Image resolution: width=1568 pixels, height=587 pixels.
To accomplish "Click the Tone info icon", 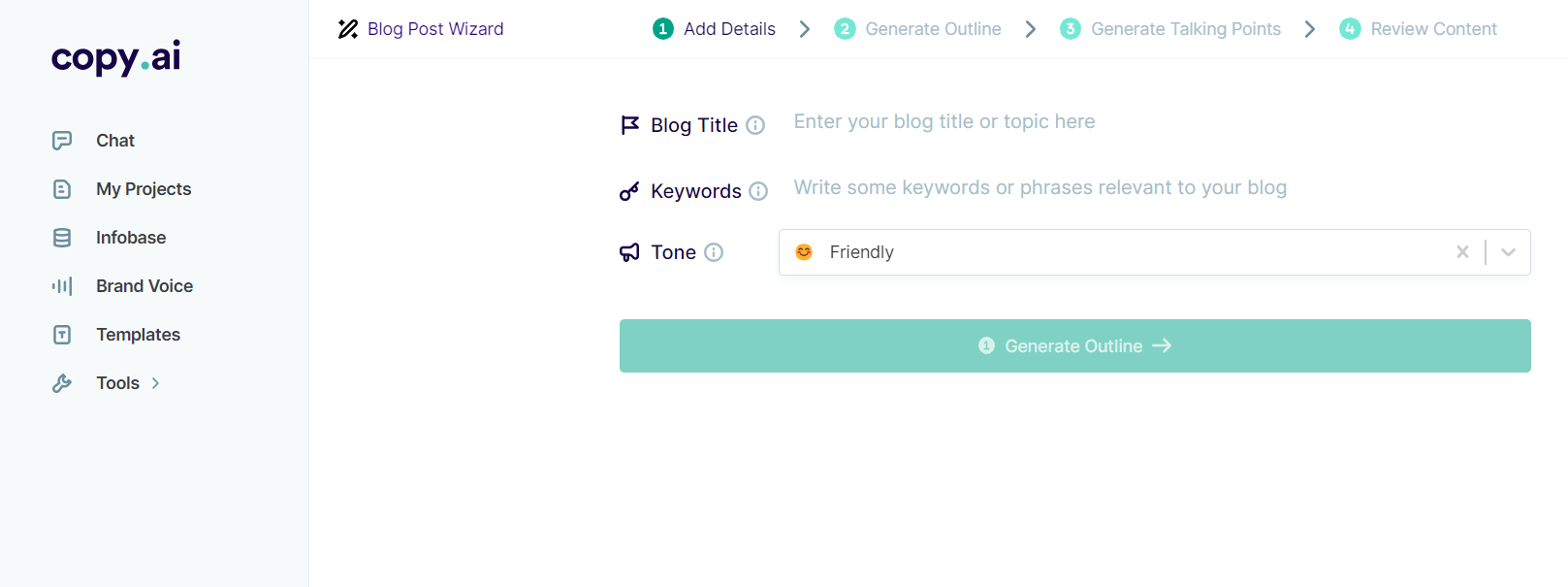I will coord(714,252).
